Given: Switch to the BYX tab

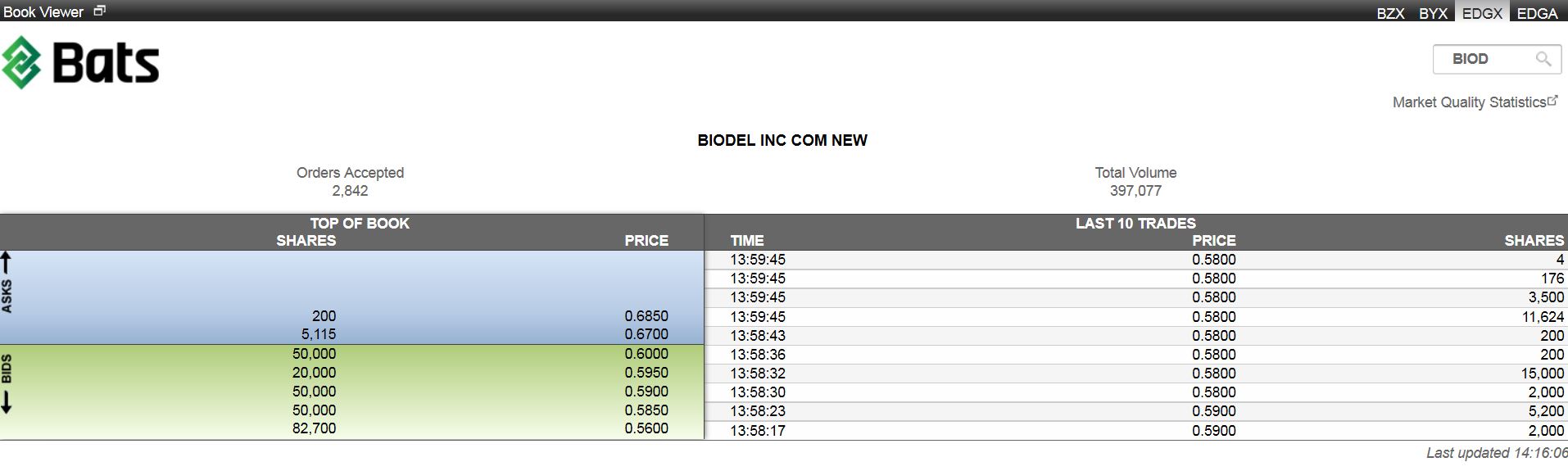Looking at the screenshot, I should (1433, 13).
